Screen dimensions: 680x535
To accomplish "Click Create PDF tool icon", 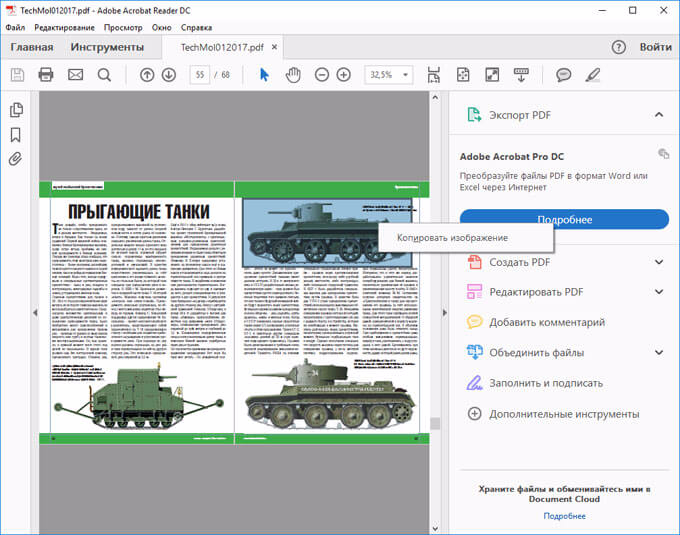I will (x=474, y=262).
